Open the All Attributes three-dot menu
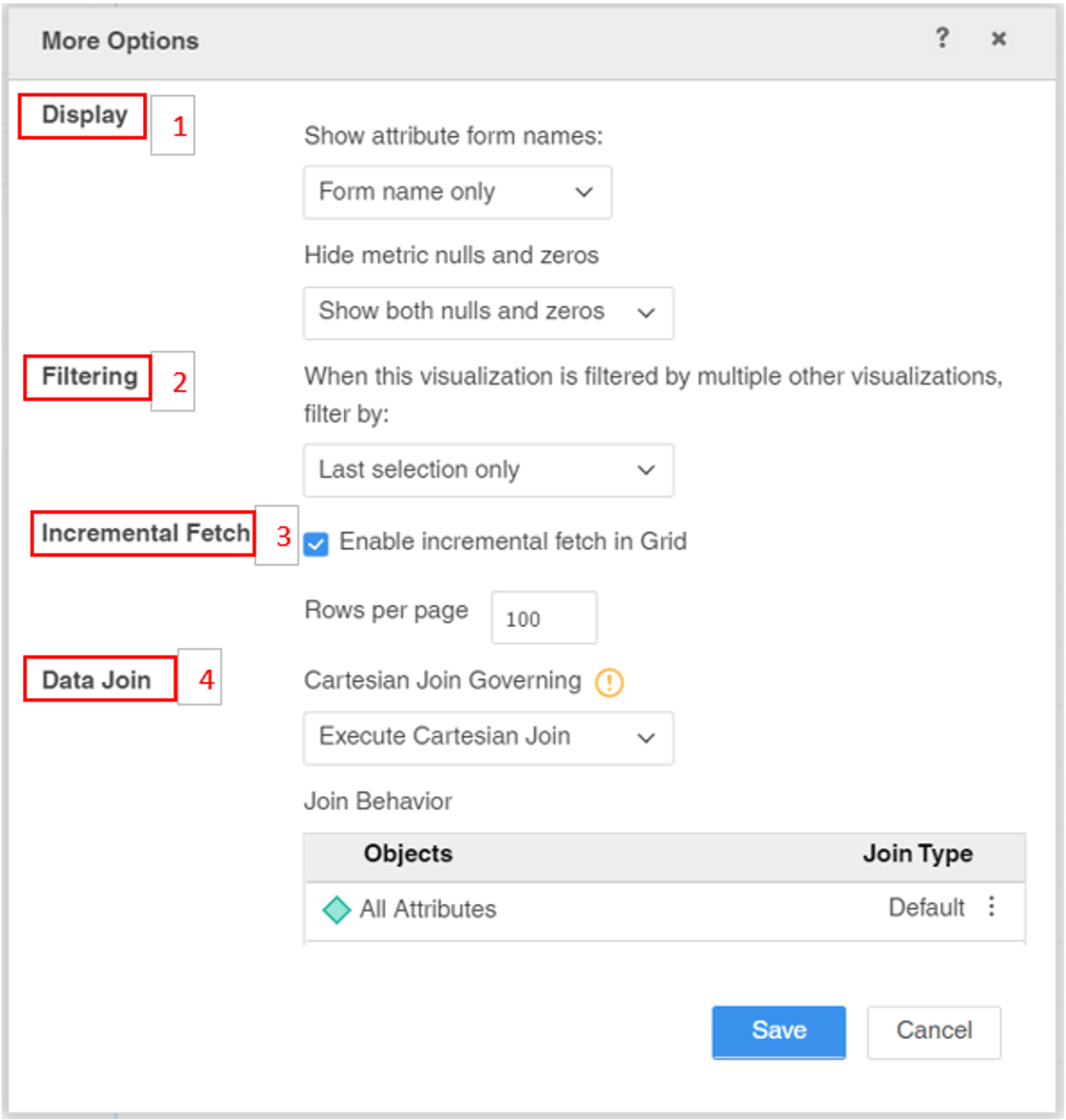Image resolution: width=1066 pixels, height=1120 pixels. coord(992,906)
